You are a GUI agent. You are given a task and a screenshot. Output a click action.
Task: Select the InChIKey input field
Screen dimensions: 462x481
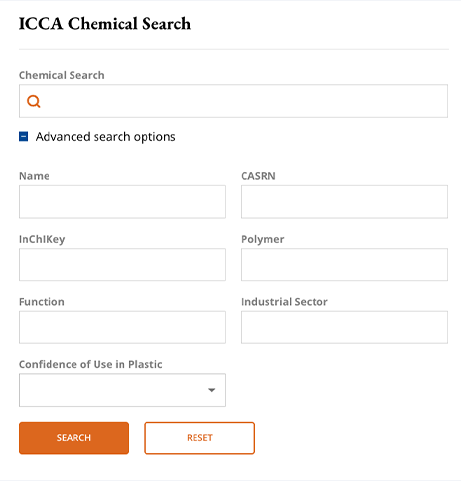coord(122,264)
